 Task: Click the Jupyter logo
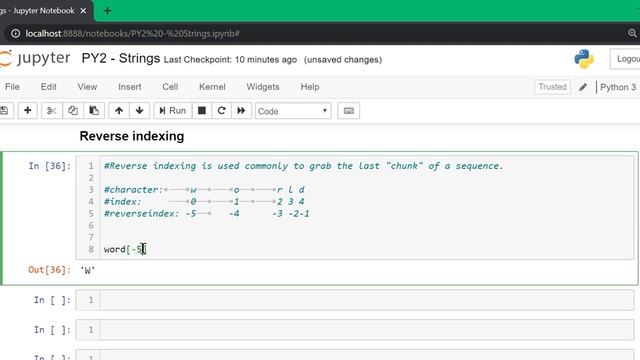tap(35, 58)
